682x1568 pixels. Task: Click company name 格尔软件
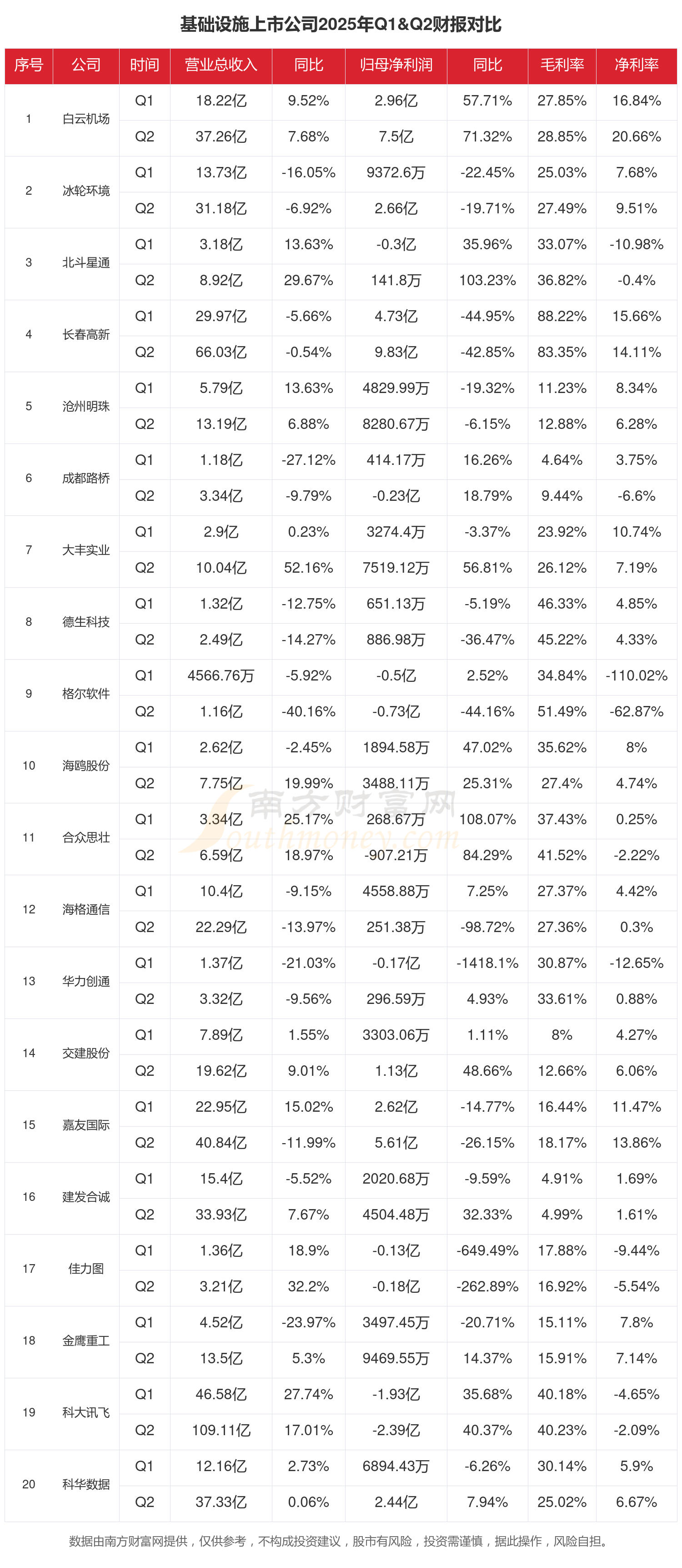click(86, 693)
